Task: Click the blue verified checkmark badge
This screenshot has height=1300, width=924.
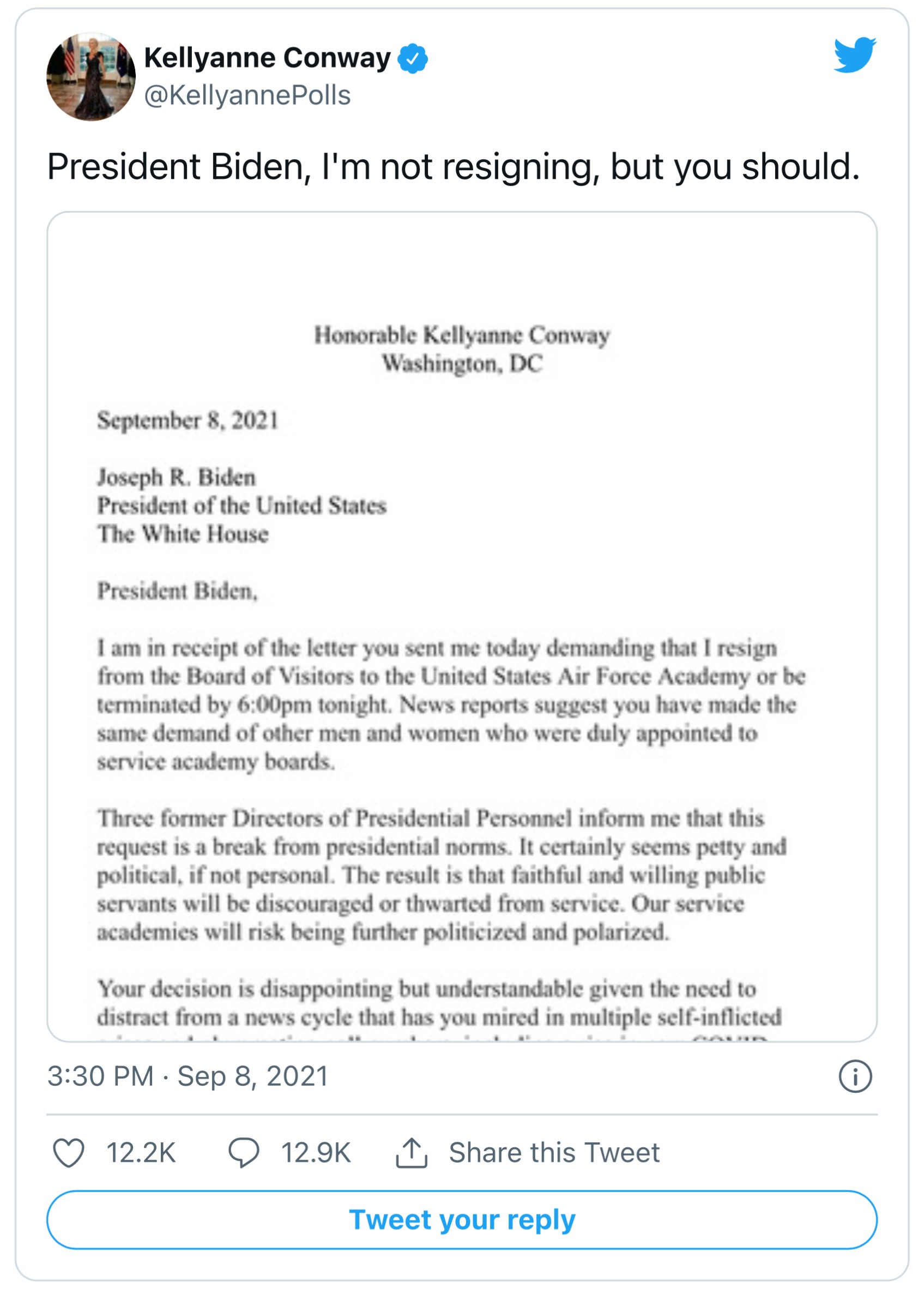Action: pyautogui.click(x=413, y=59)
